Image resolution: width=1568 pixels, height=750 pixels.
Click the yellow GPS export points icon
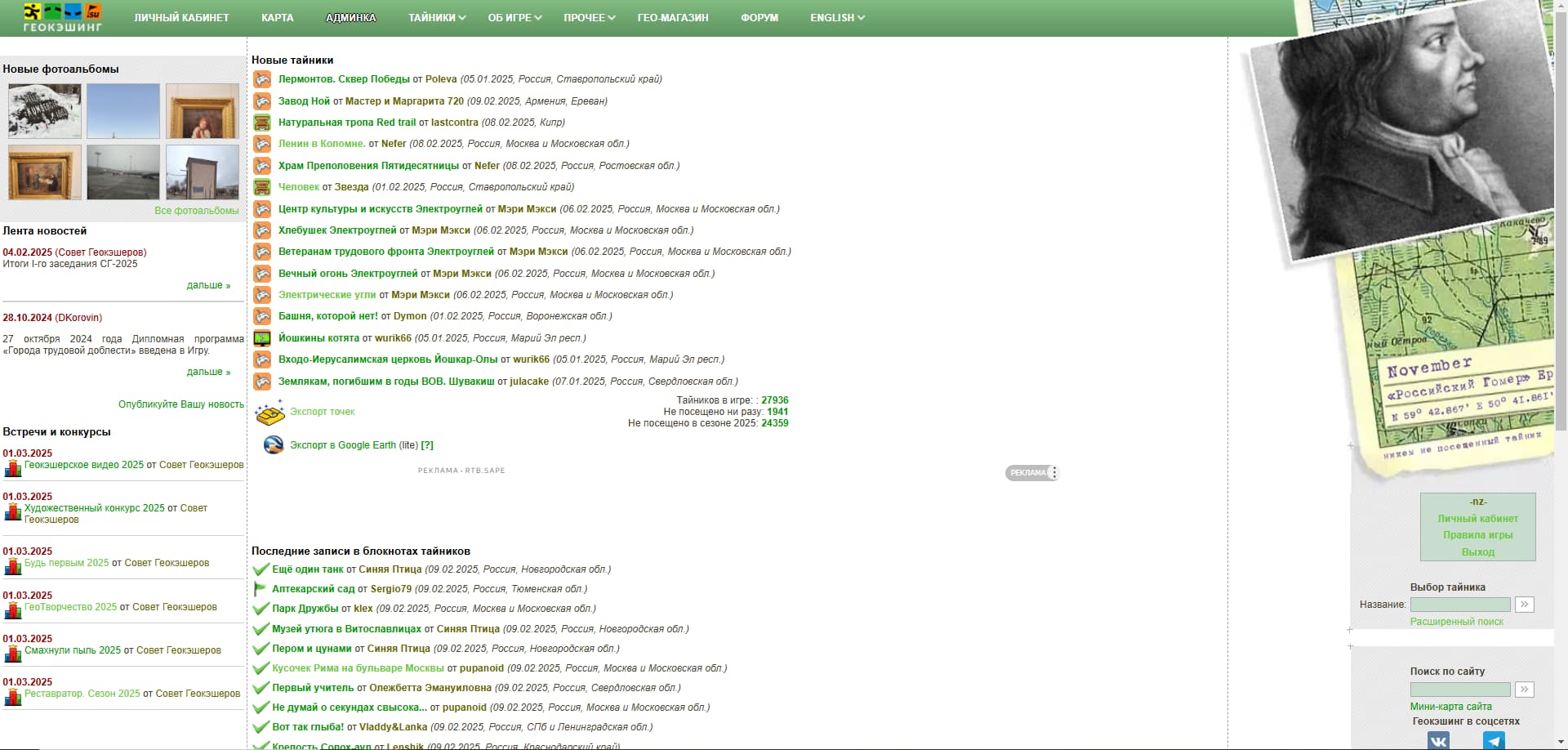(x=269, y=413)
